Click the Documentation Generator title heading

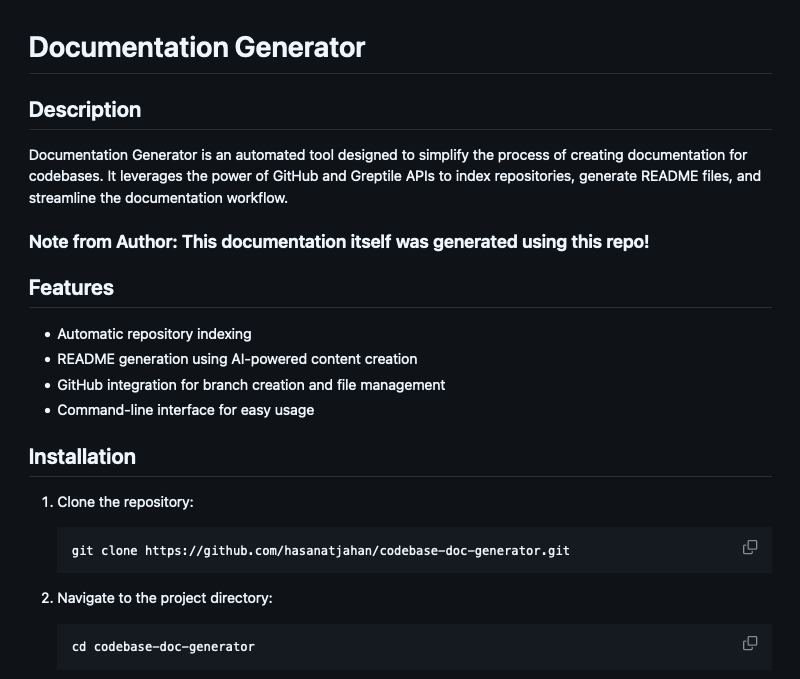(197, 47)
